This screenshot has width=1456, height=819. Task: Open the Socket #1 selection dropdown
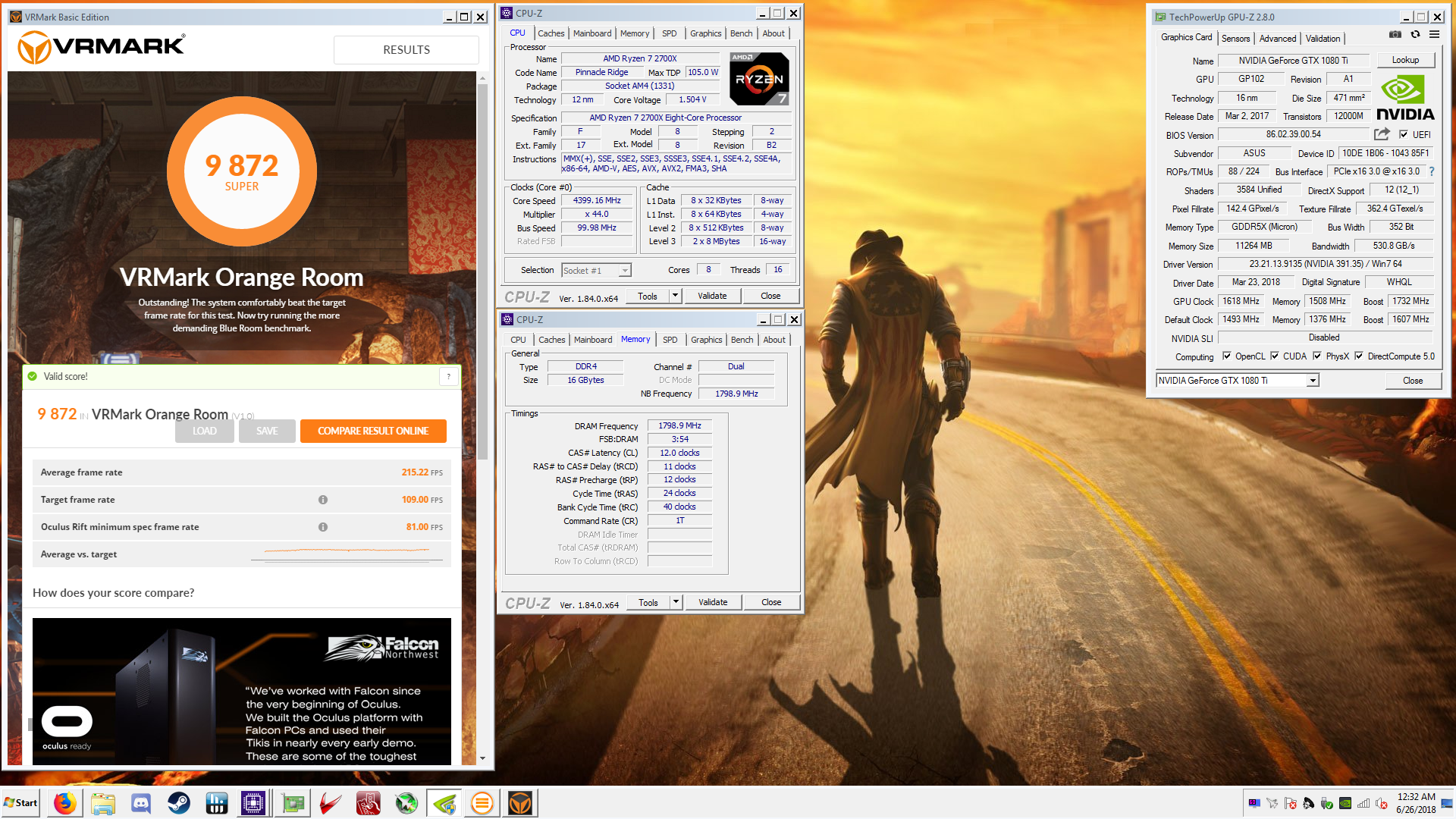[x=596, y=271]
